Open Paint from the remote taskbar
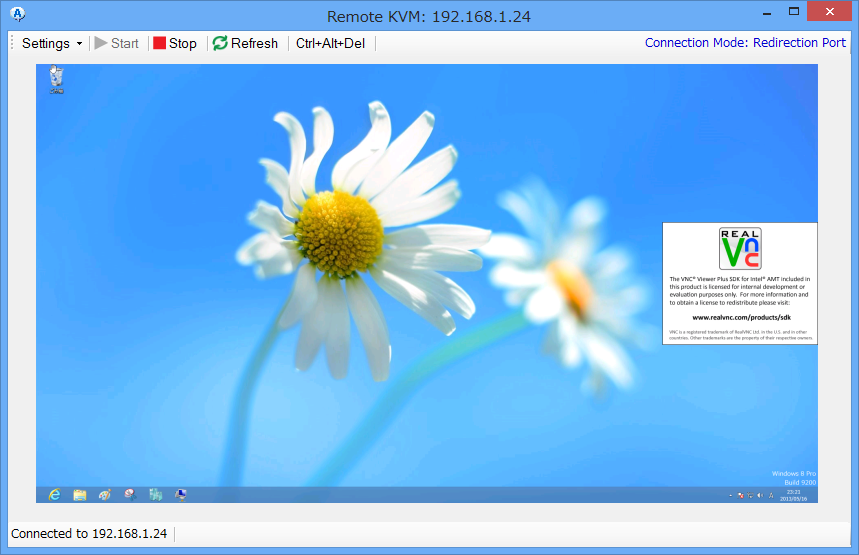 click(x=105, y=495)
